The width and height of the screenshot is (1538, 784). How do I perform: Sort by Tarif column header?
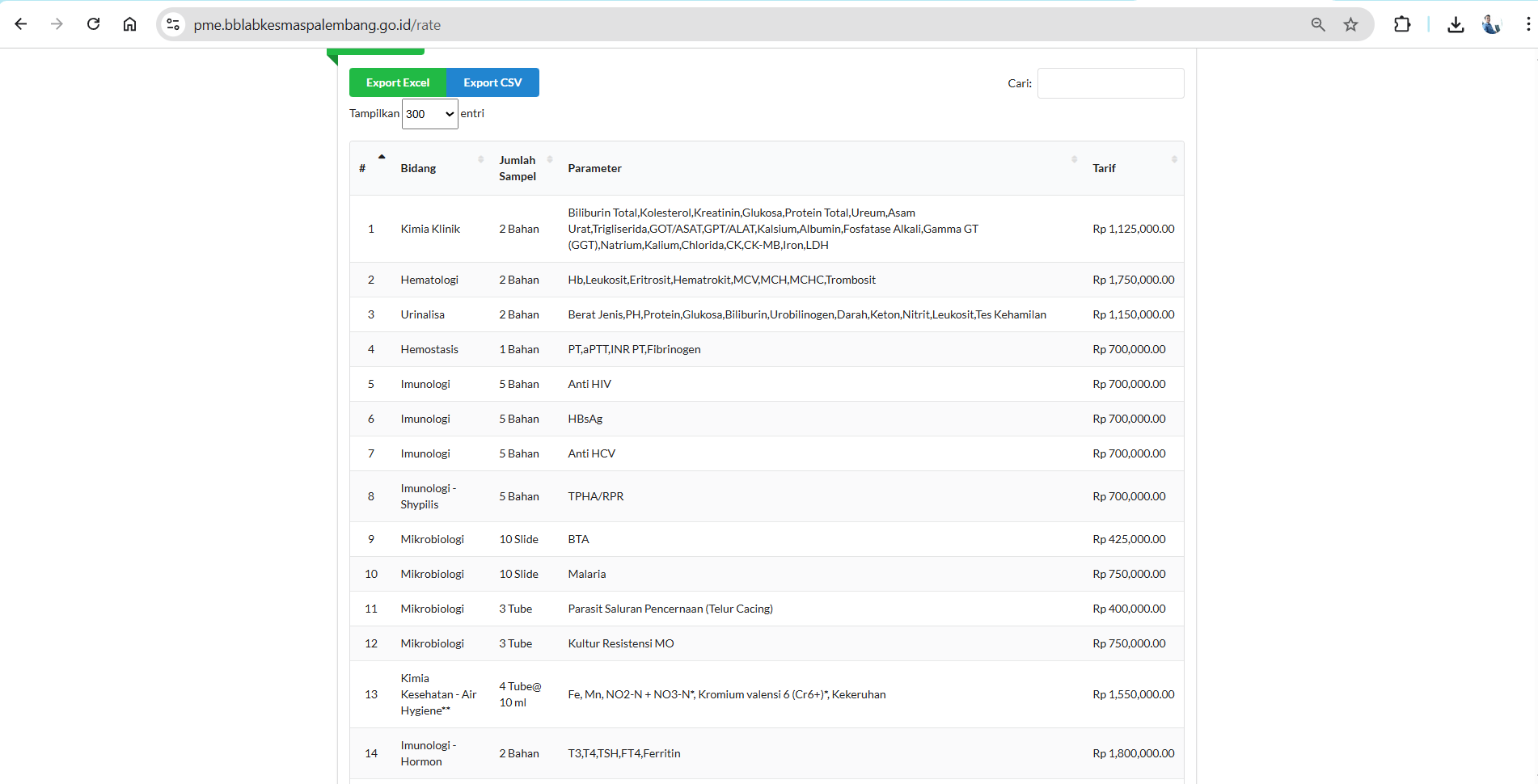1104,168
